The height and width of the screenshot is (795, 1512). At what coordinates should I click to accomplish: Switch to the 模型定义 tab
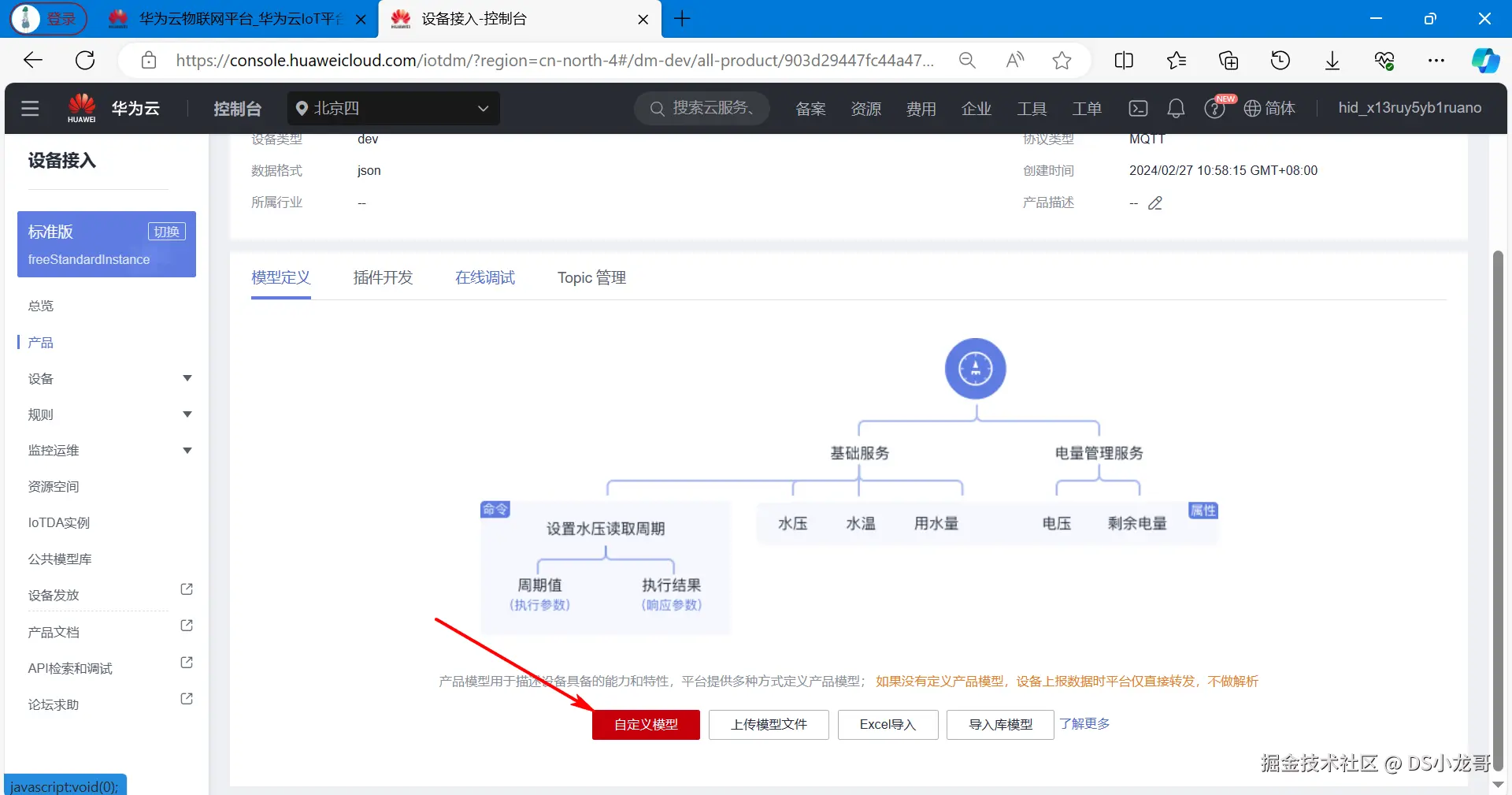(281, 277)
